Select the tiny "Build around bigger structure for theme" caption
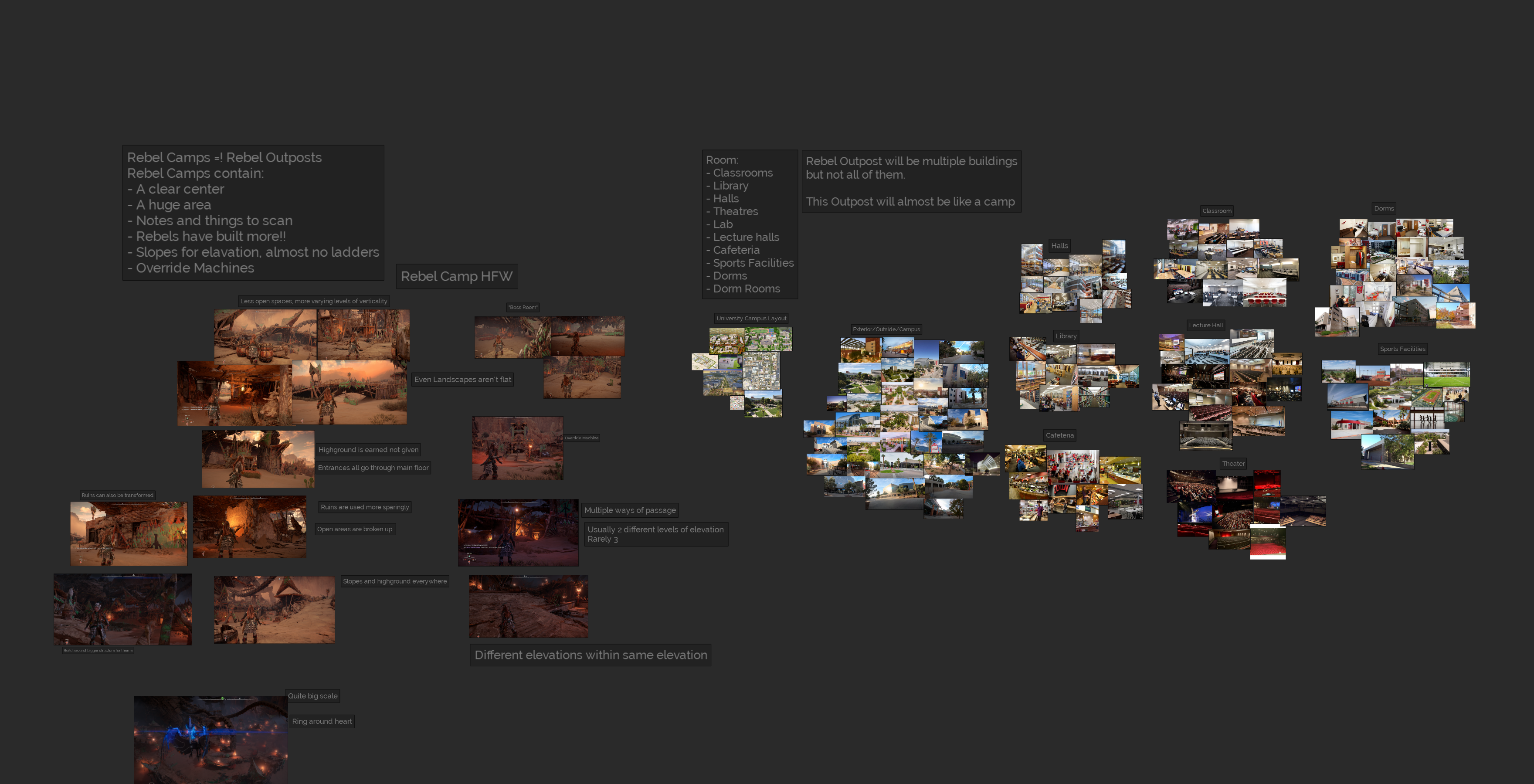This screenshot has height=784, width=1534. (98, 650)
